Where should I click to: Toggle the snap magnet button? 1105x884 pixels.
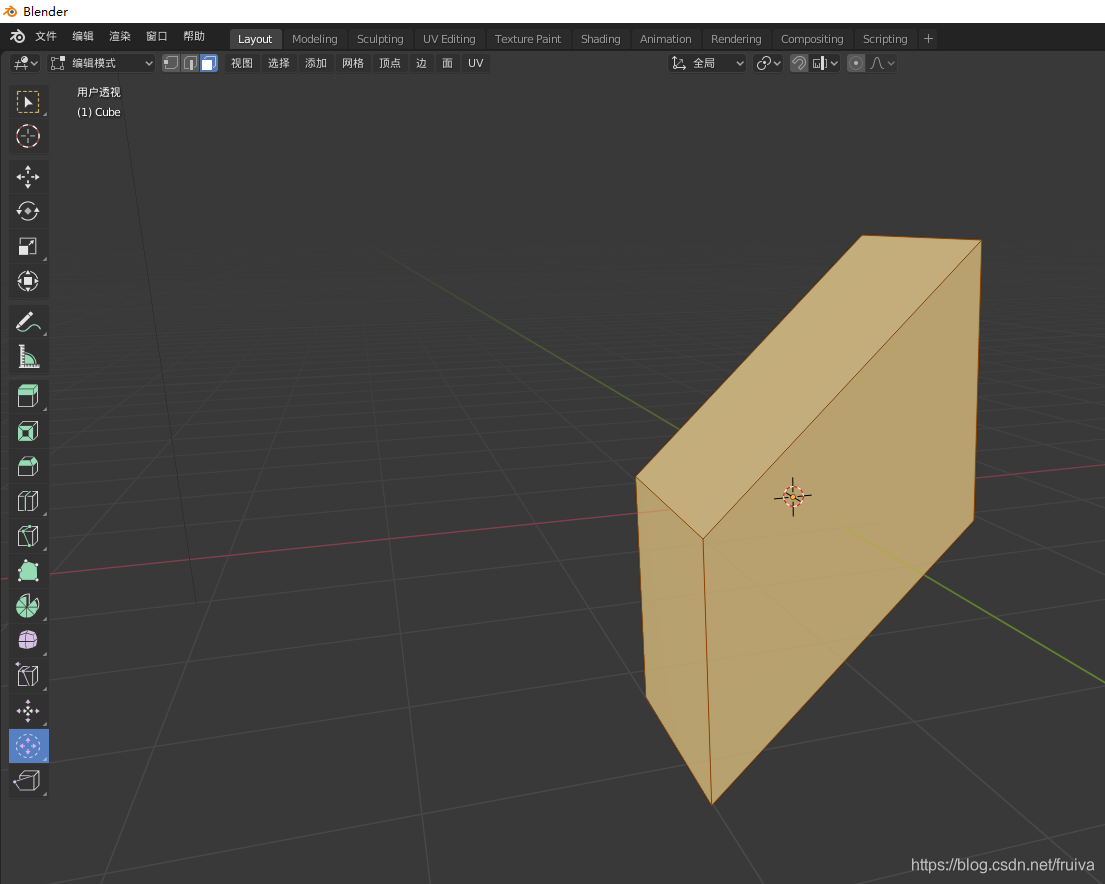tap(798, 63)
